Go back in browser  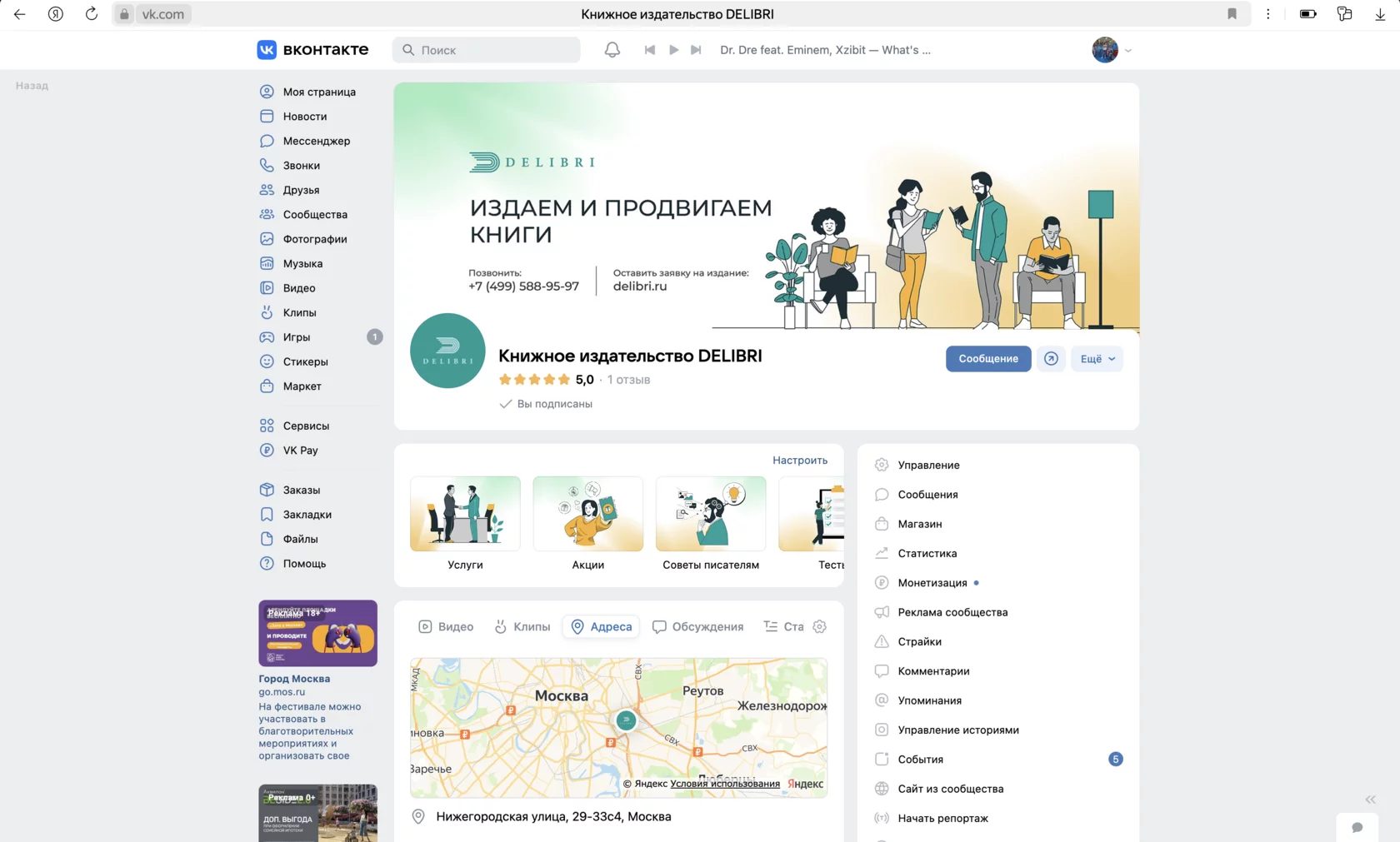pyautogui.click(x=20, y=14)
